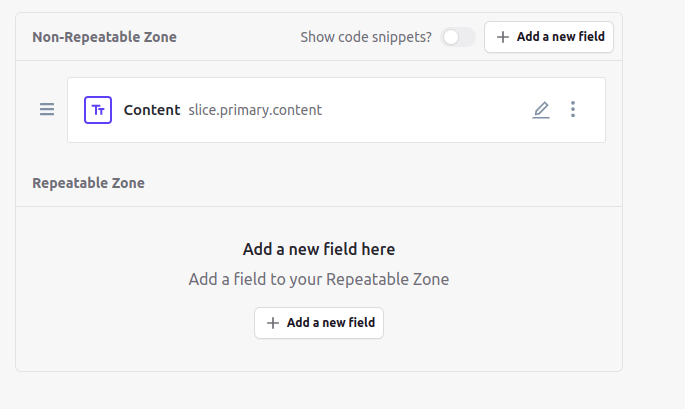Open the three-dot menu for Content field
The image size is (685, 409).
pyautogui.click(x=573, y=109)
